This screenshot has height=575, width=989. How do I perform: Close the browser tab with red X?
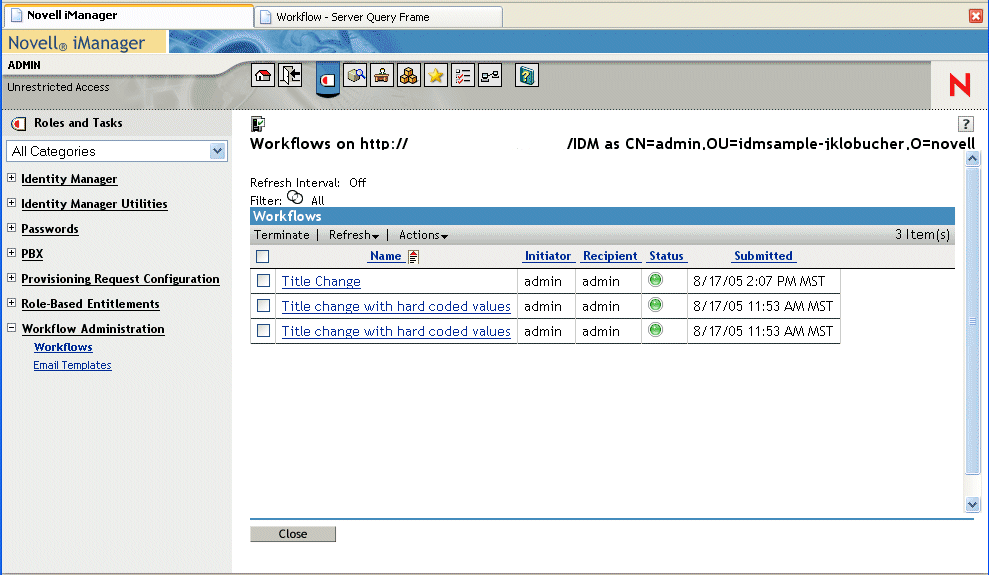(976, 16)
